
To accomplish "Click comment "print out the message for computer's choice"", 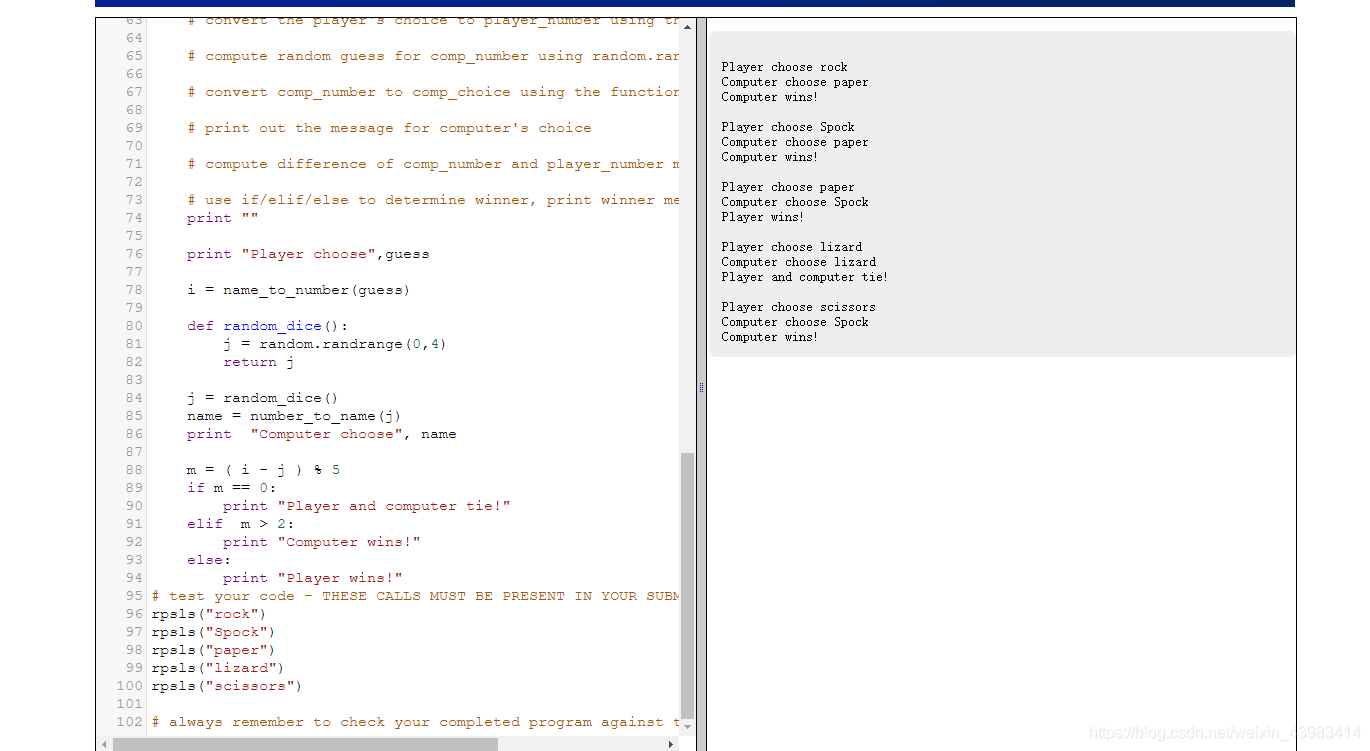I will [389, 128].
